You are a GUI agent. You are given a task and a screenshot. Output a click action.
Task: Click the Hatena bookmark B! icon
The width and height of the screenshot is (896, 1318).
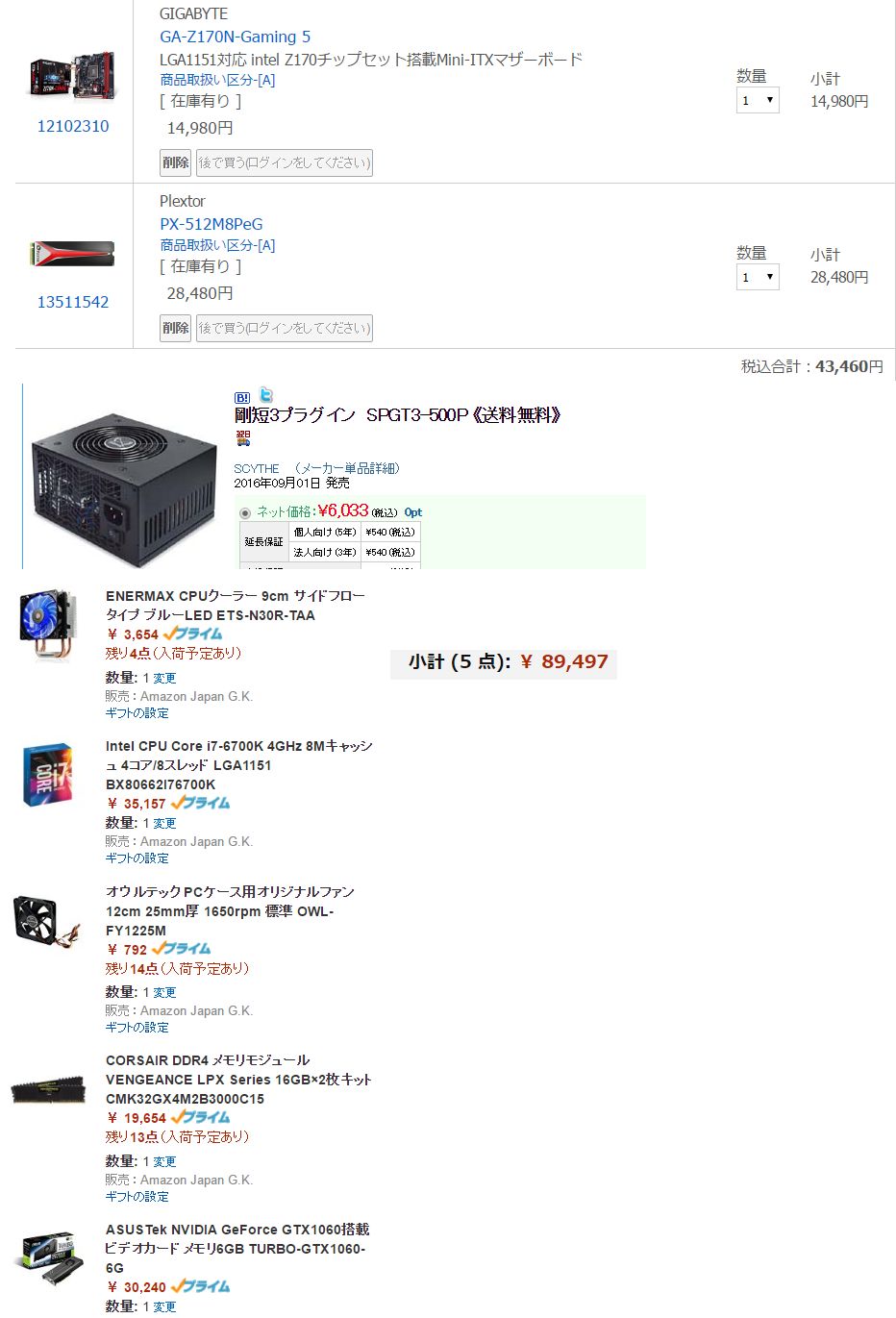pyautogui.click(x=242, y=397)
